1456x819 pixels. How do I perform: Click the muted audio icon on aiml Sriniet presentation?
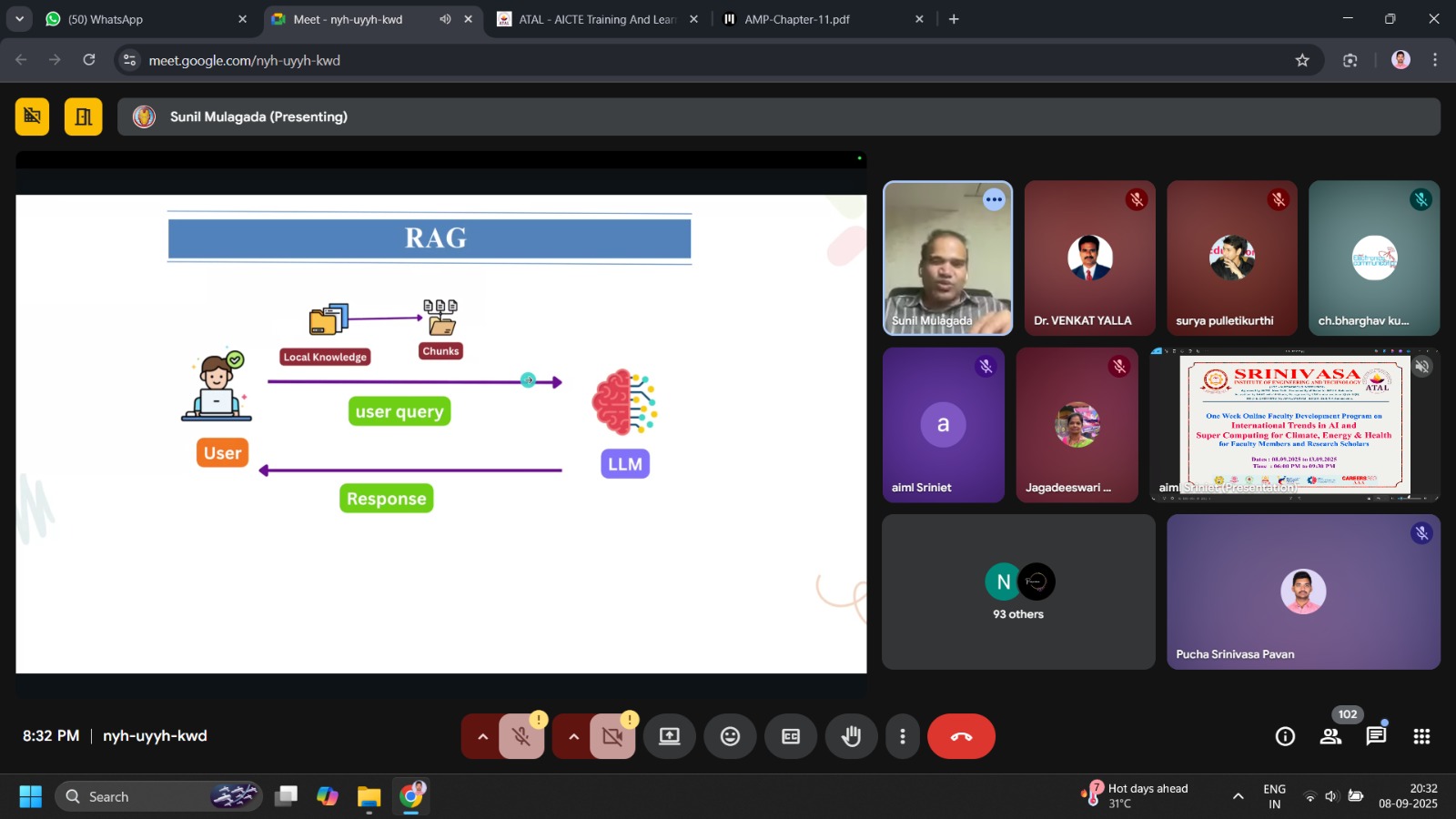[1422, 366]
